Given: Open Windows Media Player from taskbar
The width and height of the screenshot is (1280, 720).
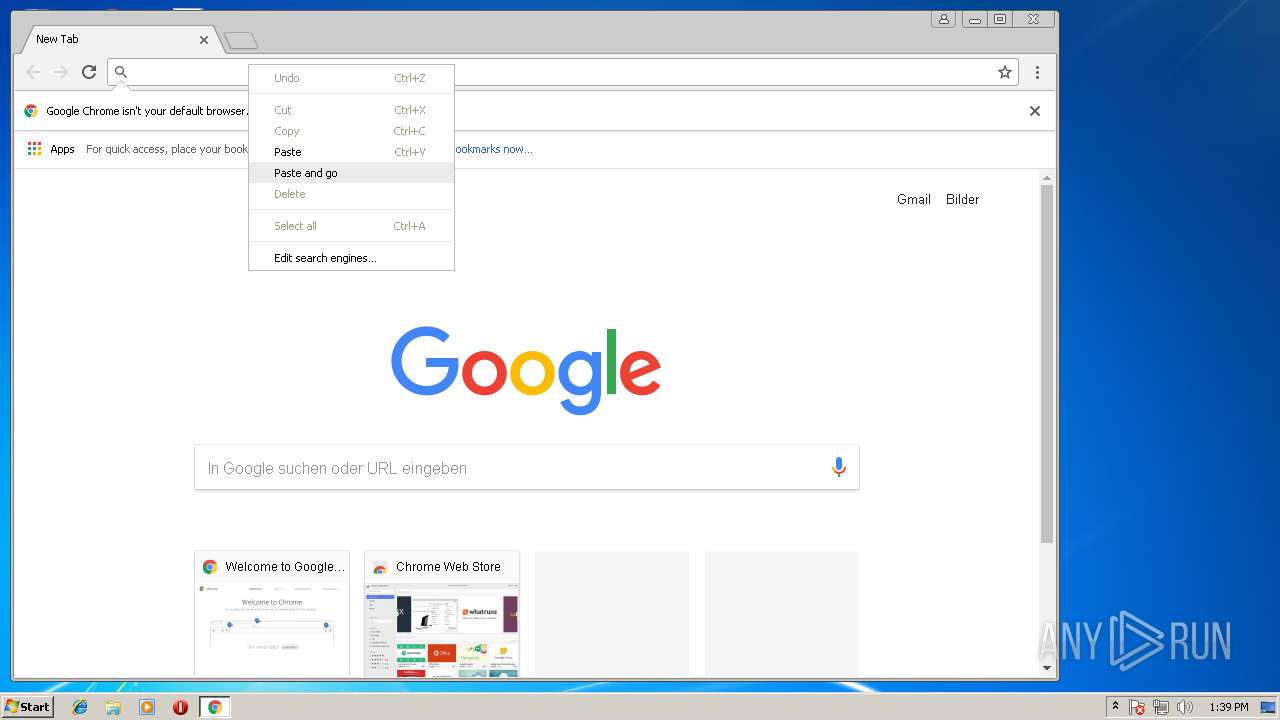Looking at the screenshot, I should 147,707.
